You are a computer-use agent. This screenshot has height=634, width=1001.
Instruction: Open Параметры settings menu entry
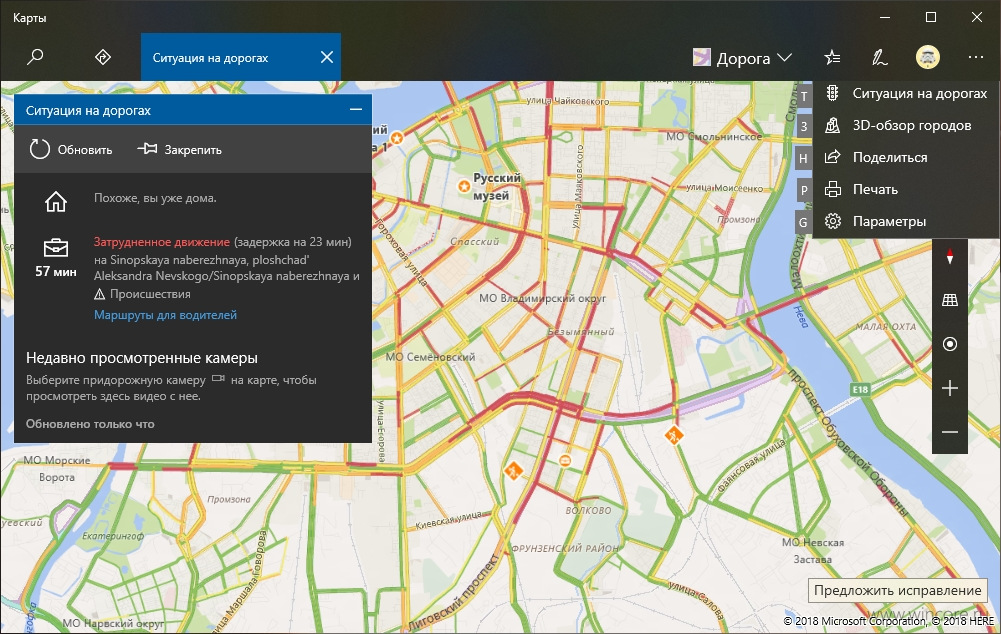906,222
